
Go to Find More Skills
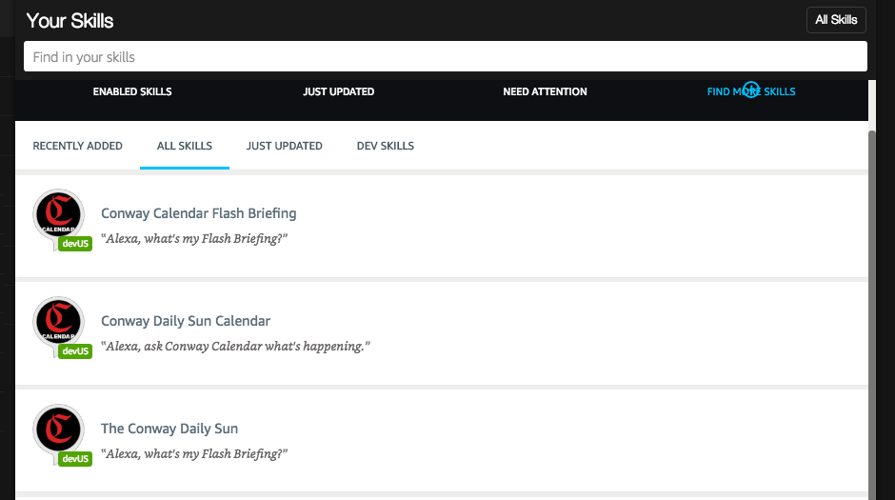tap(751, 92)
